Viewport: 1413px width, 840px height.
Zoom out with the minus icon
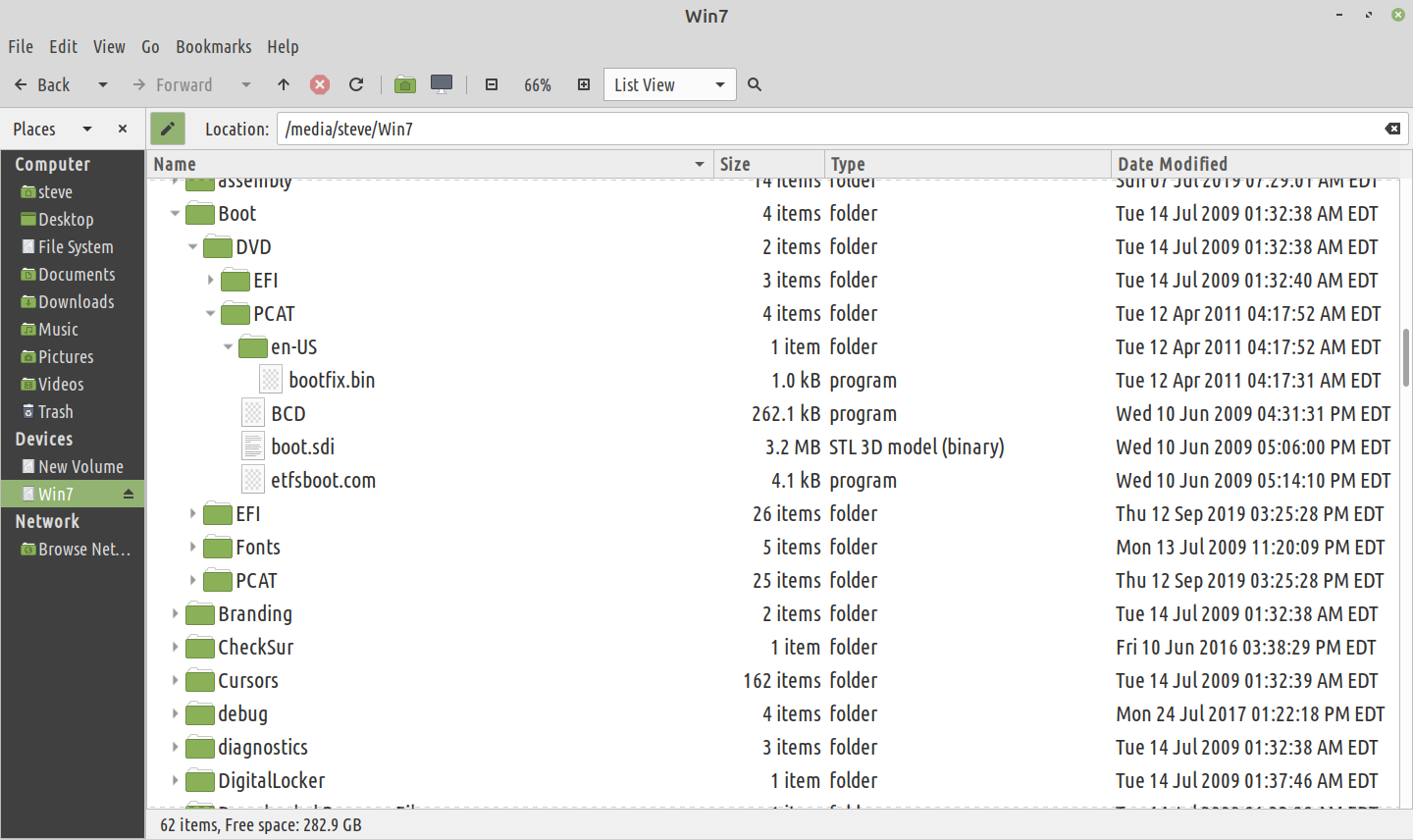pos(492,85)
